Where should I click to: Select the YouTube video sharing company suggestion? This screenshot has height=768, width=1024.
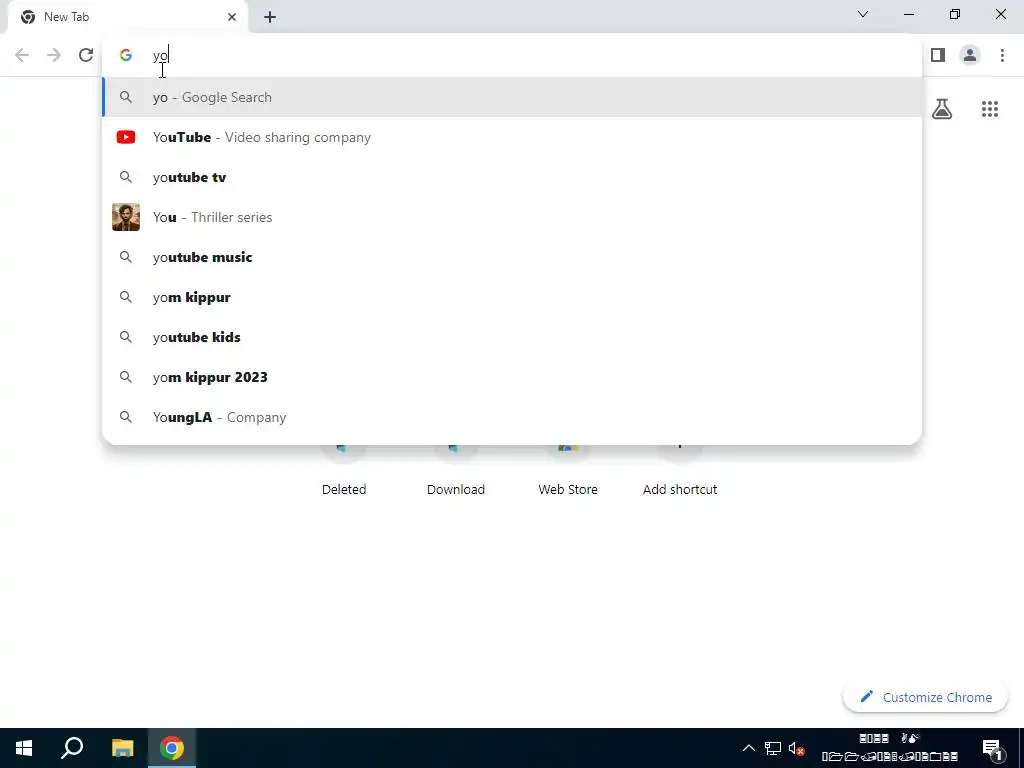(x=512, y=137)
